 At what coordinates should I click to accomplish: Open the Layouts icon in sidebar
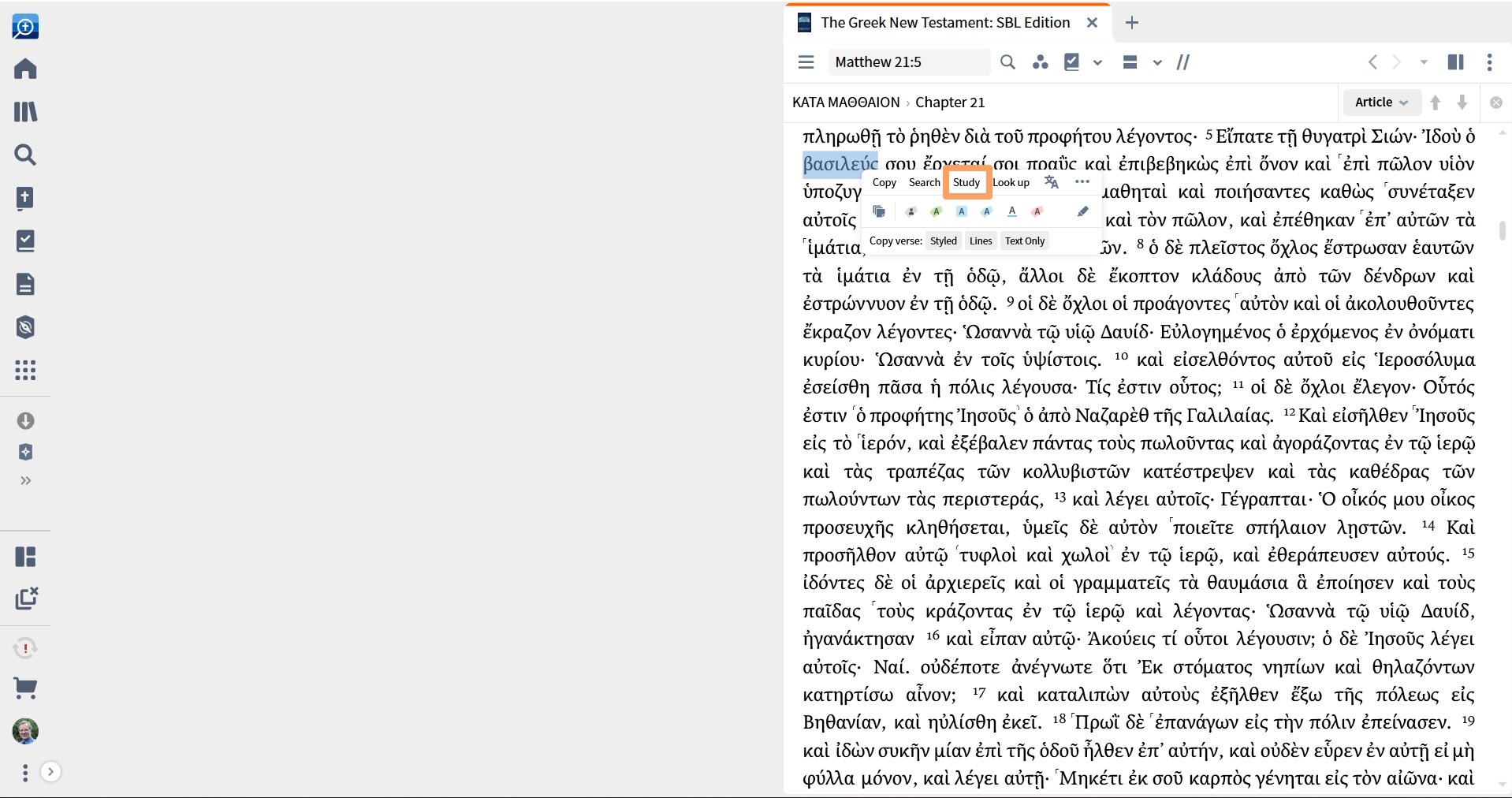25,557
